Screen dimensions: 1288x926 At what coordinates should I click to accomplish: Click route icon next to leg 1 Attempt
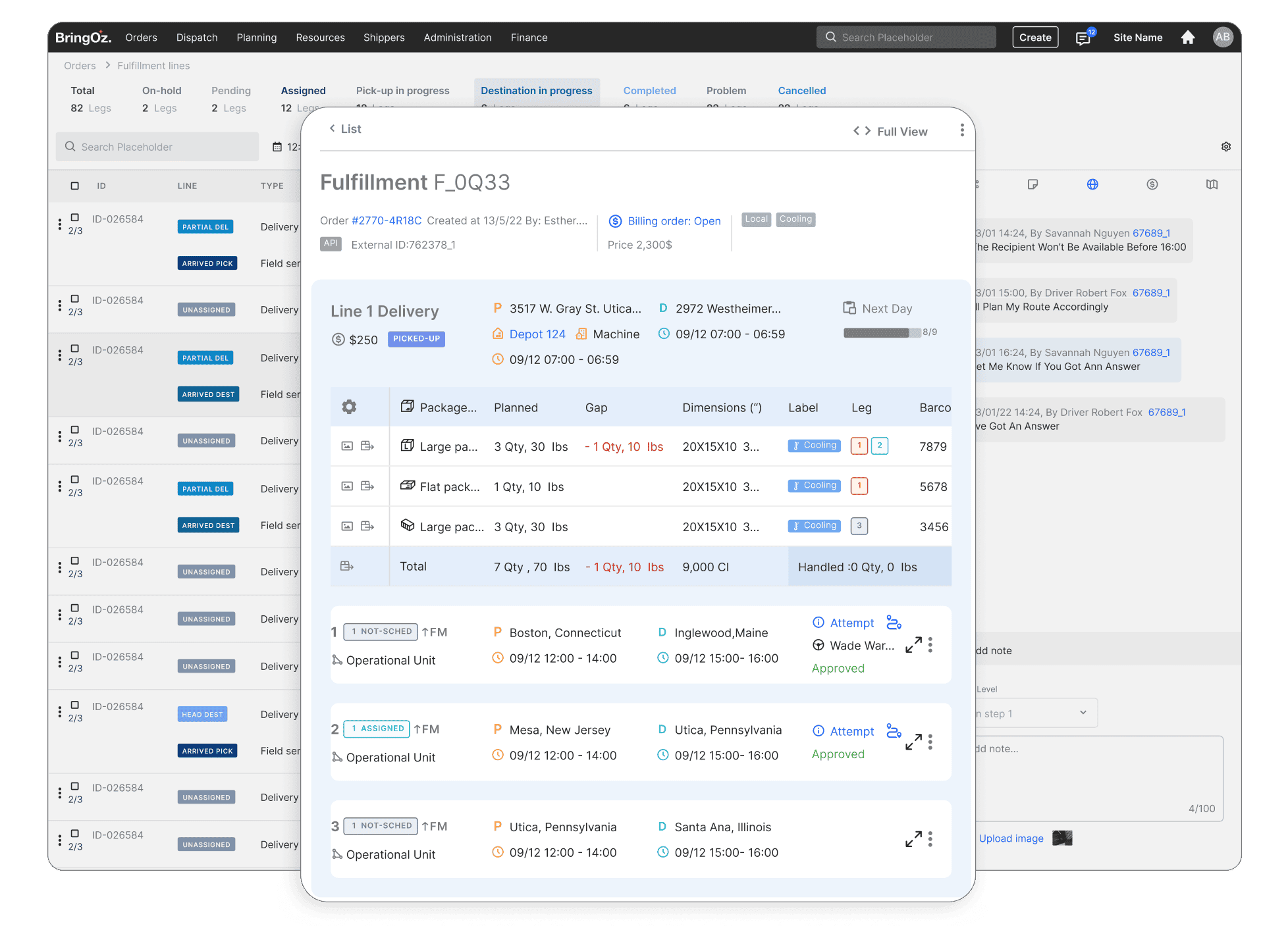coord(894,623)
